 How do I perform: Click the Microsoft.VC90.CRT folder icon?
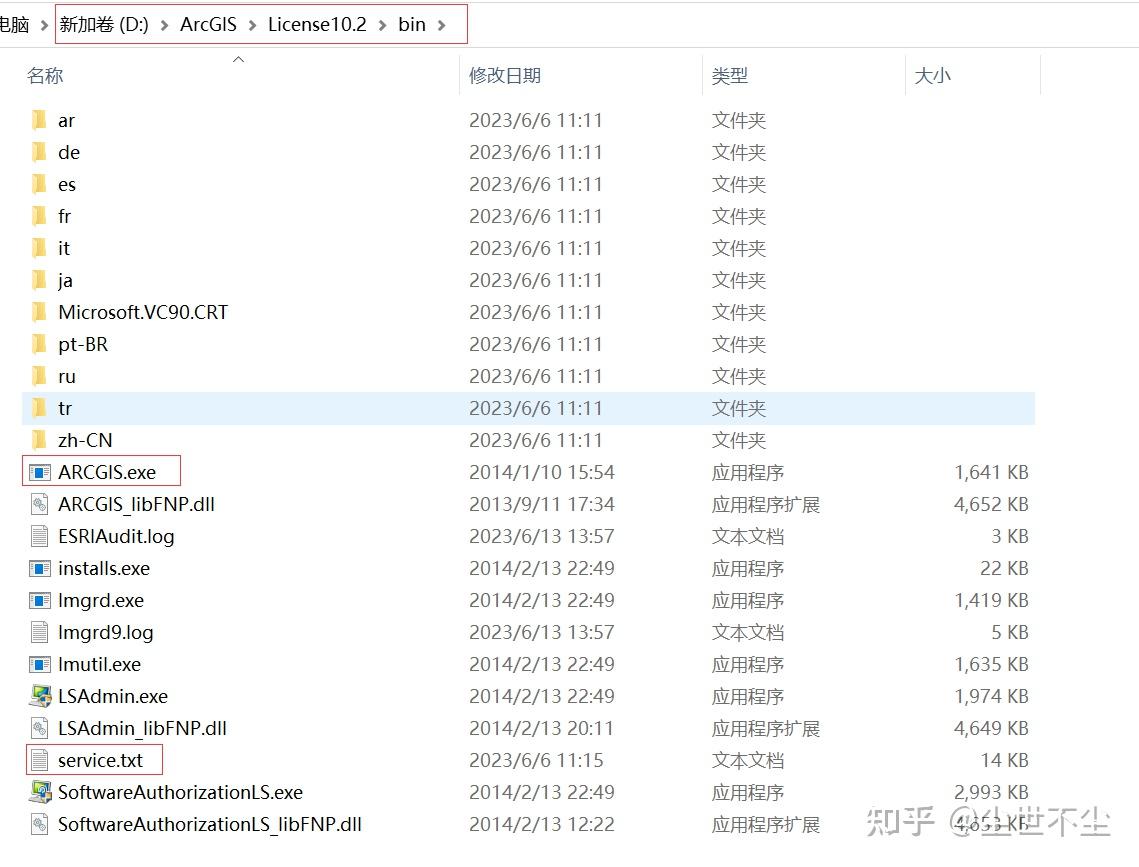tap(39, 312)
